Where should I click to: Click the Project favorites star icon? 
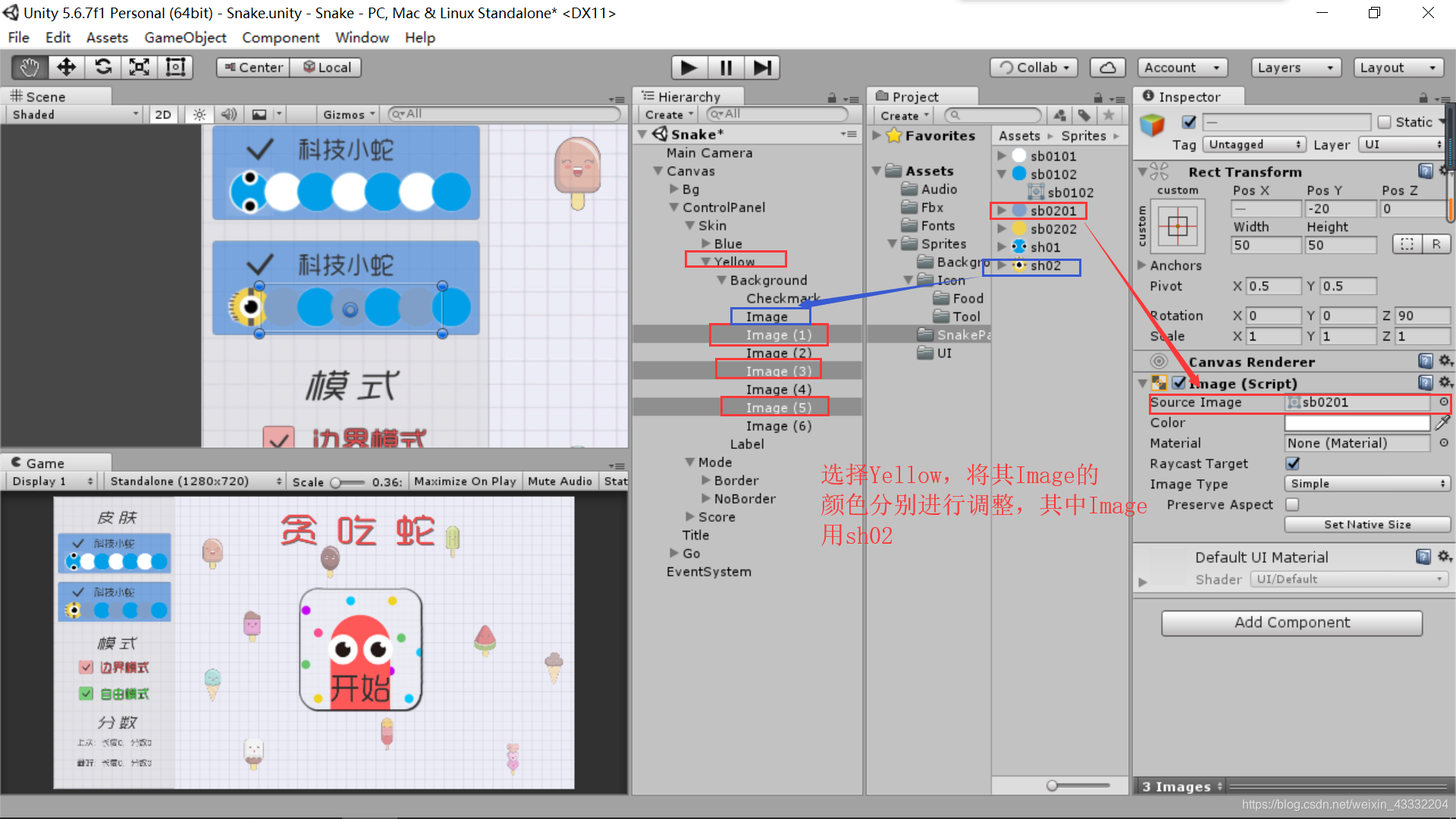1109,115
